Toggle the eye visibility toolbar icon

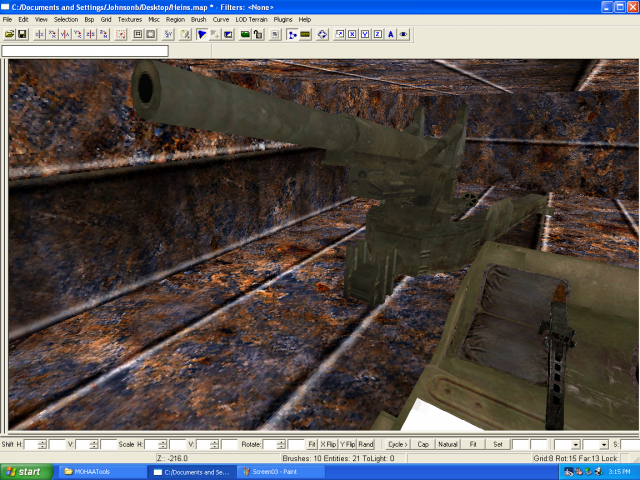pyautogui.click(x=404, y=34)
